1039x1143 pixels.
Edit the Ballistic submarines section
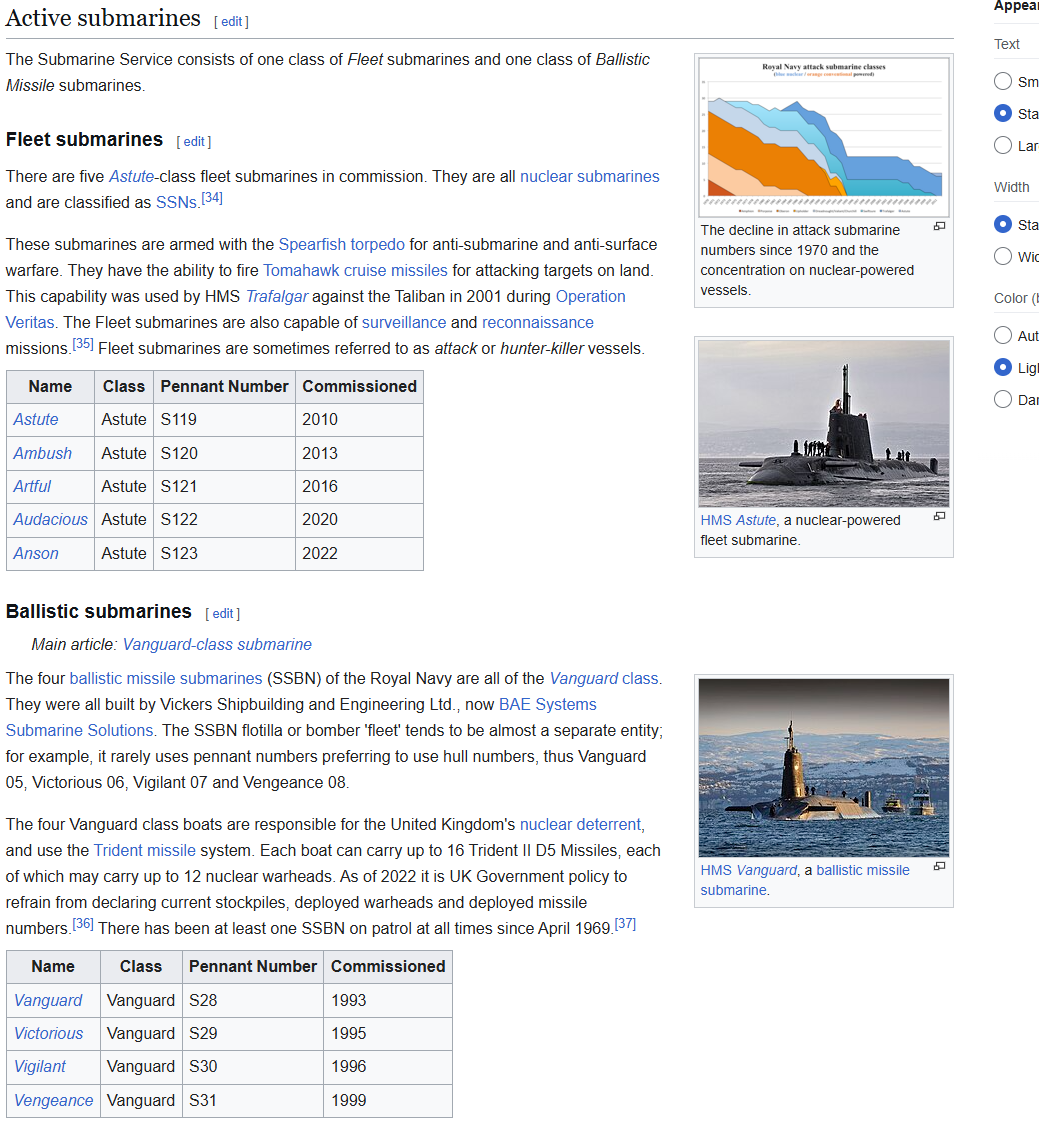pos(222,614)
